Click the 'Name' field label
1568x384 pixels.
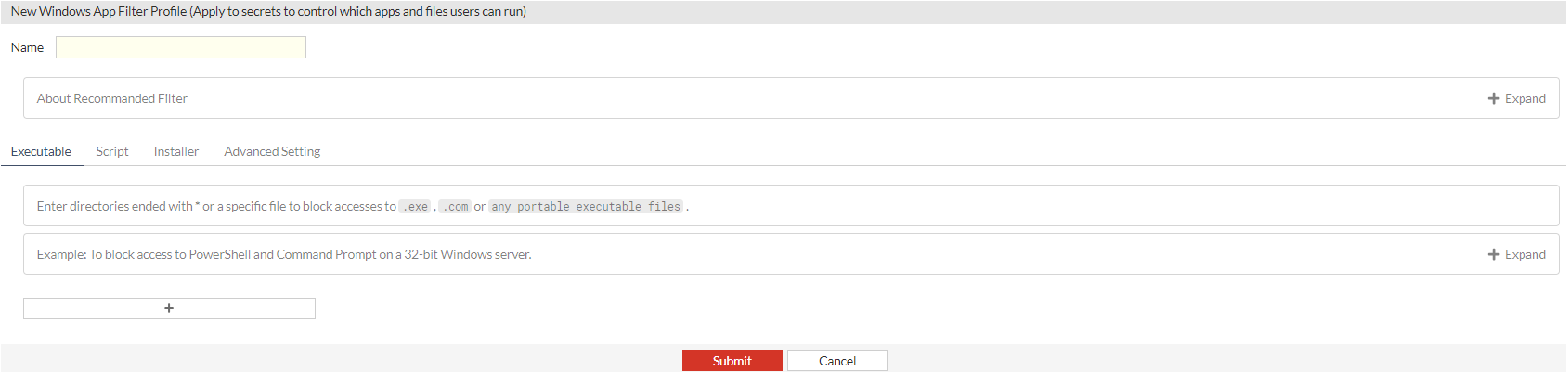pyautogui.click(x=27, y=47)
